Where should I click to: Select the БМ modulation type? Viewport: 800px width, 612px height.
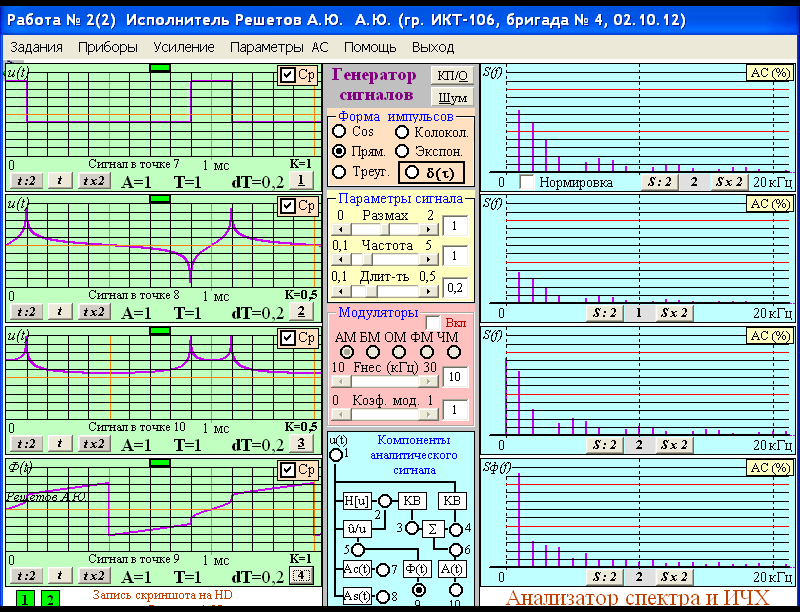tap(373, 352)
